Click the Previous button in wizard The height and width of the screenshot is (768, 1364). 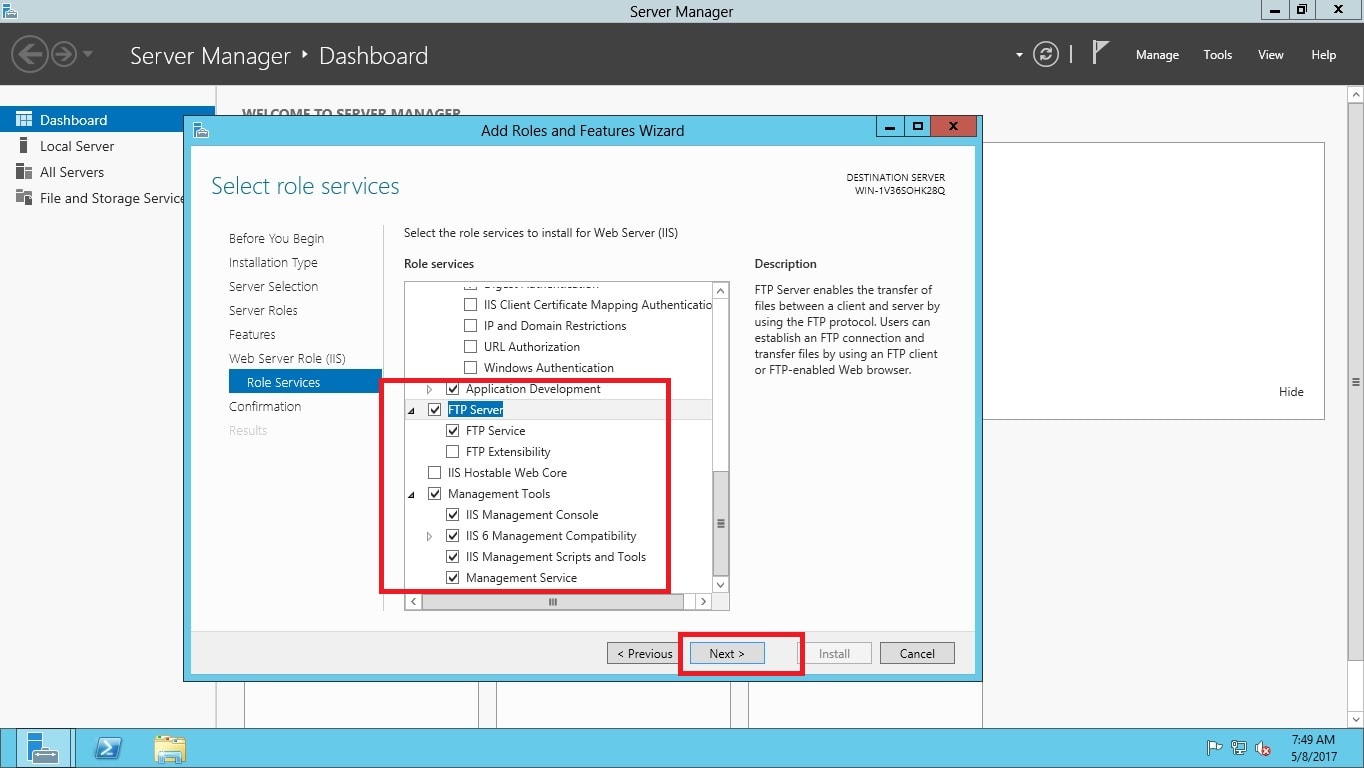[644, 653]
